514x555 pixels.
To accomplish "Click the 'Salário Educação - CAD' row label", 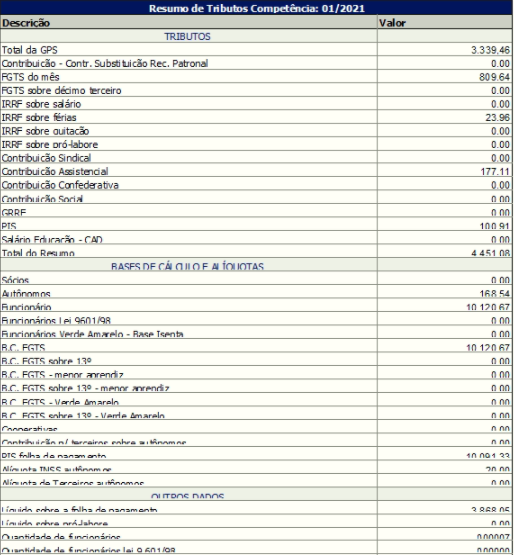I will coord(52,240).
